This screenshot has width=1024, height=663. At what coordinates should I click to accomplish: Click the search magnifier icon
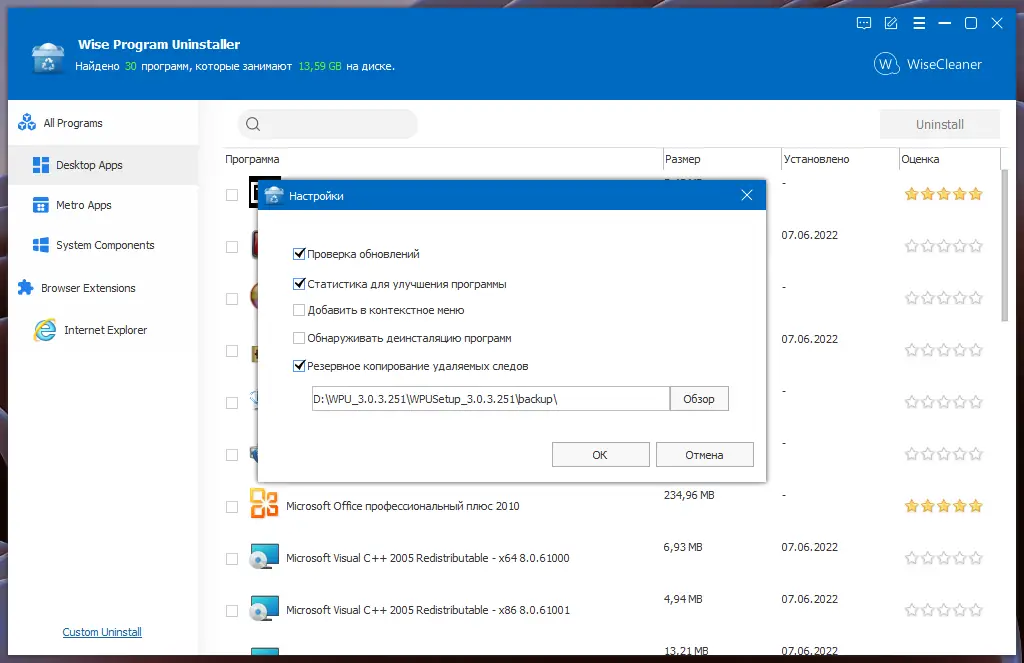pos(253,124)
